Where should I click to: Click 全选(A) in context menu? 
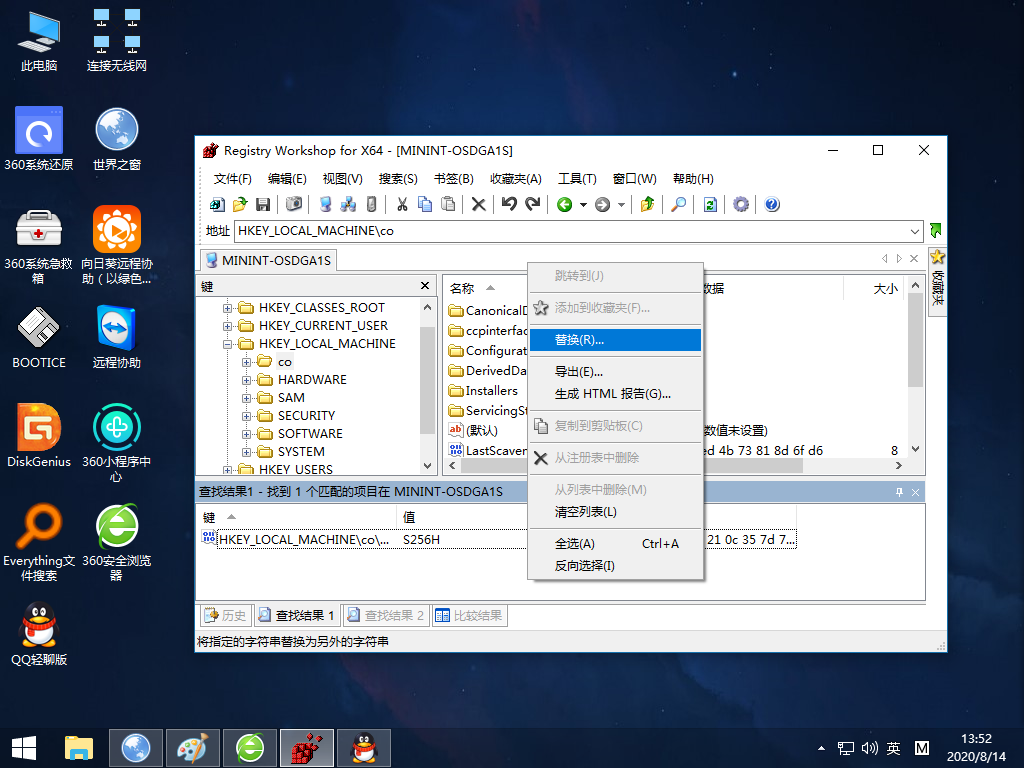(615, 543)
